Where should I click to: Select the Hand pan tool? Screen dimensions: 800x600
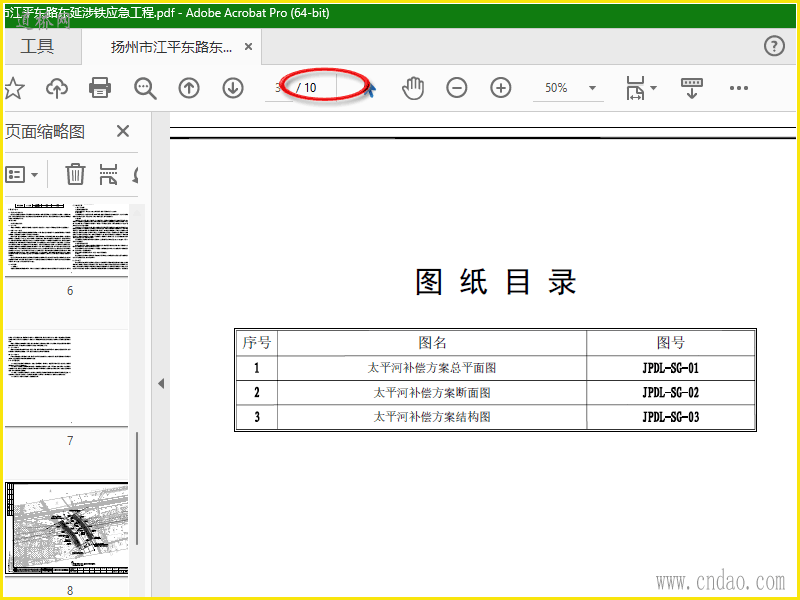[x=413, y=88]
